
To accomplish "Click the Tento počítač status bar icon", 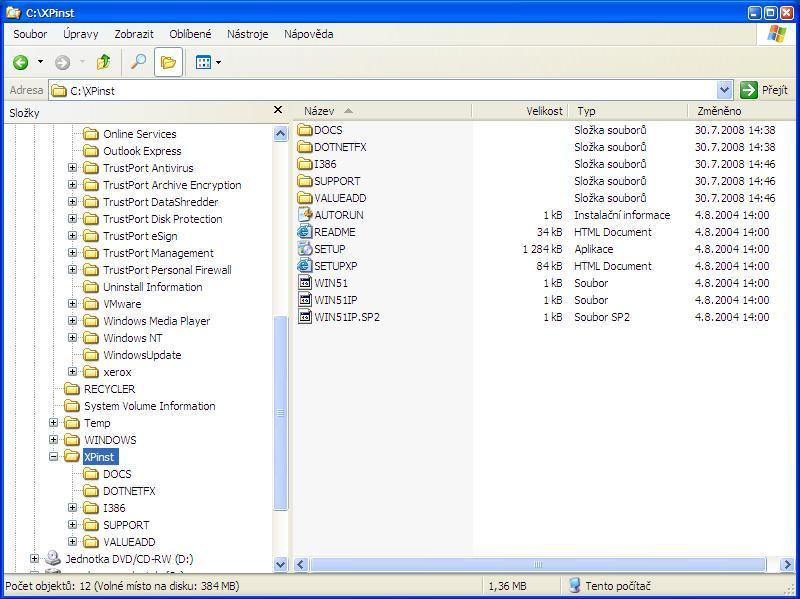I will (574, 586).
